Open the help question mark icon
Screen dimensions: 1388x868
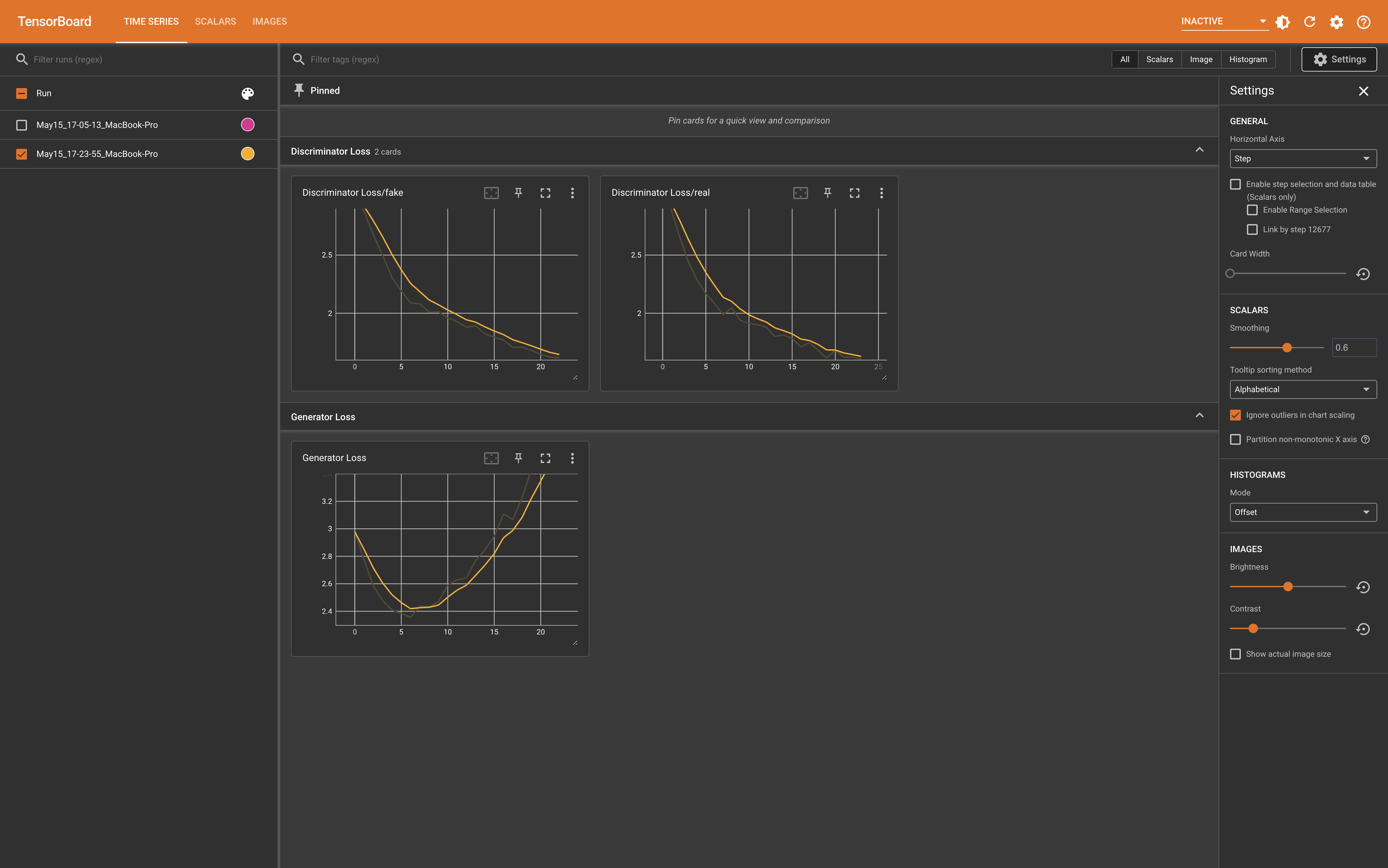pos(1363,22)
